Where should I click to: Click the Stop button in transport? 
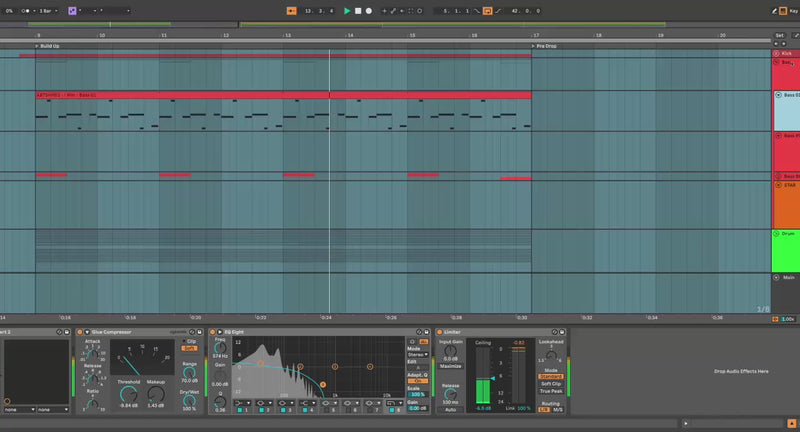coord(358,10)
